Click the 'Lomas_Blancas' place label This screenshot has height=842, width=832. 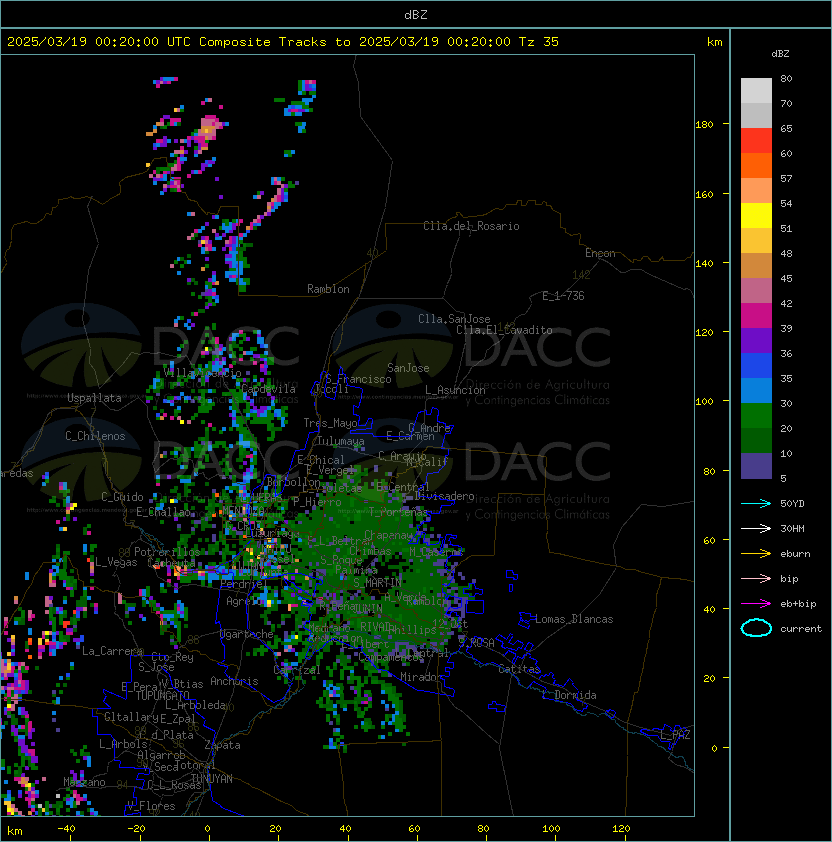coord(574,619)
